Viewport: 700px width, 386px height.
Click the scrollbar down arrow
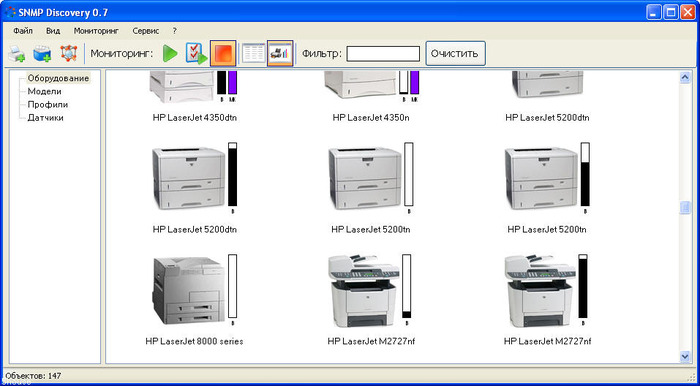(685, 356)
